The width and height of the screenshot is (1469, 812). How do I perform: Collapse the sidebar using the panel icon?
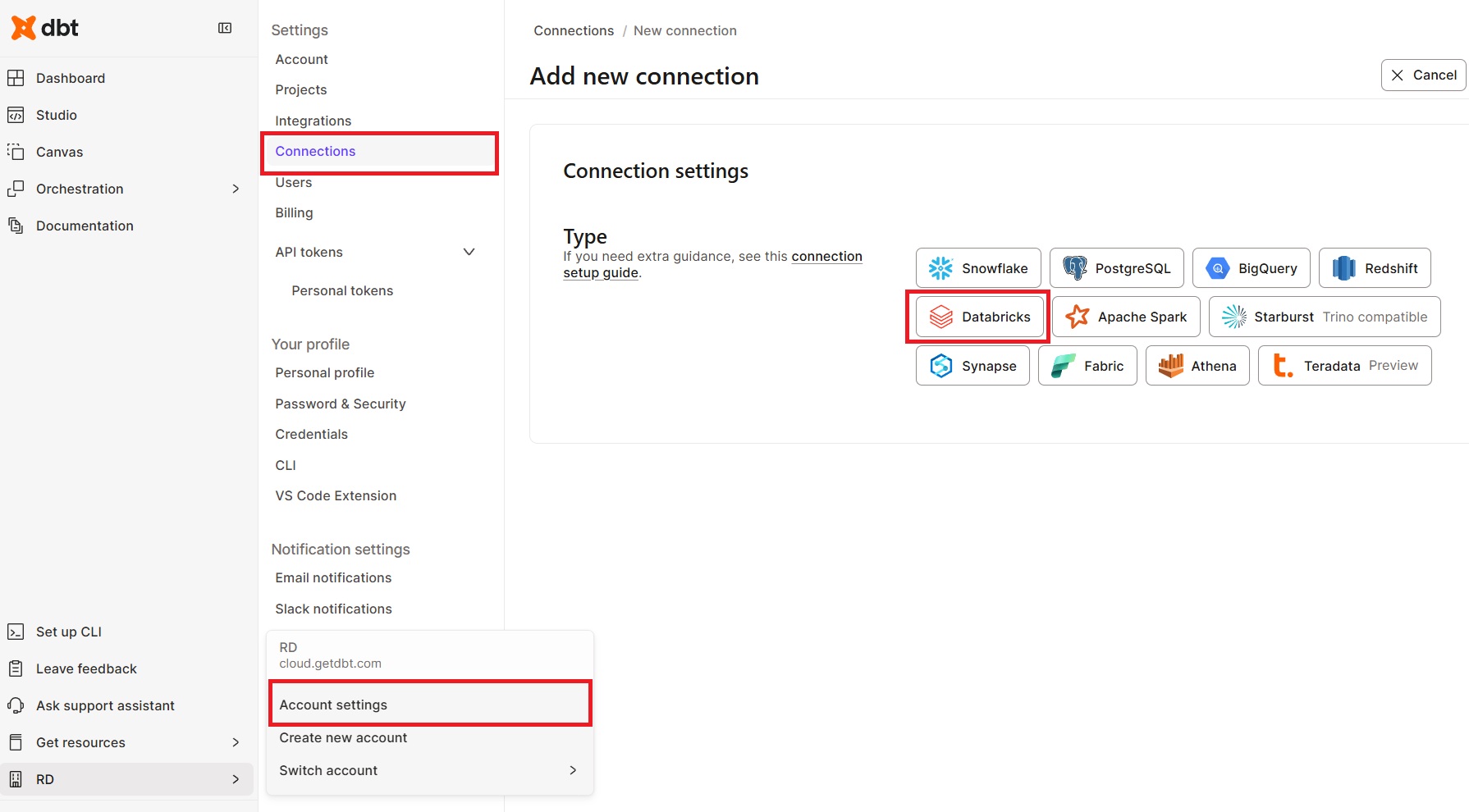click(x=225, y=28)
